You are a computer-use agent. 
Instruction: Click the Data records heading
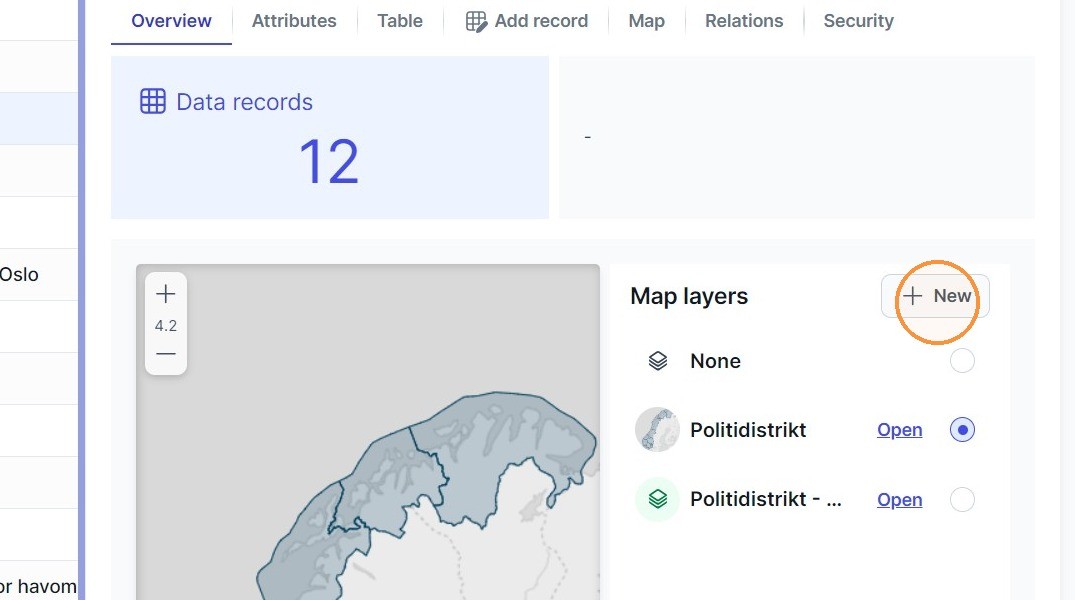pos(244,102)
